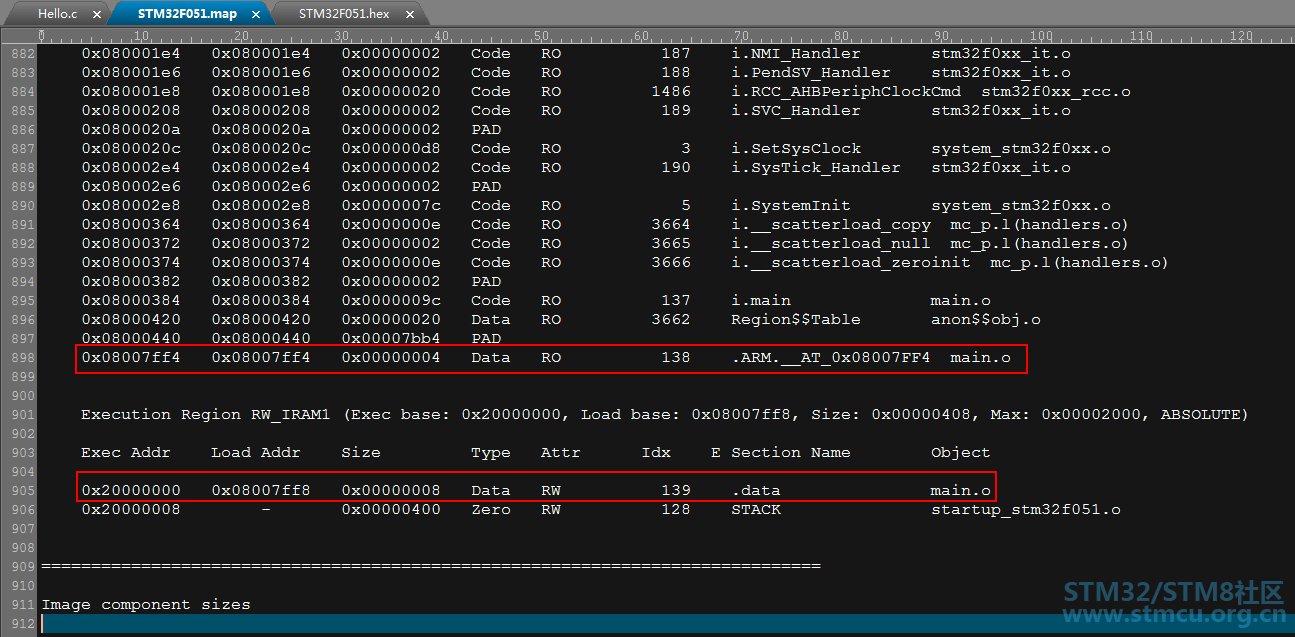The width and height of the screenshot is (1295, 637).
Task: Click the 'Section Name' column header
Action: coord(791,453)
